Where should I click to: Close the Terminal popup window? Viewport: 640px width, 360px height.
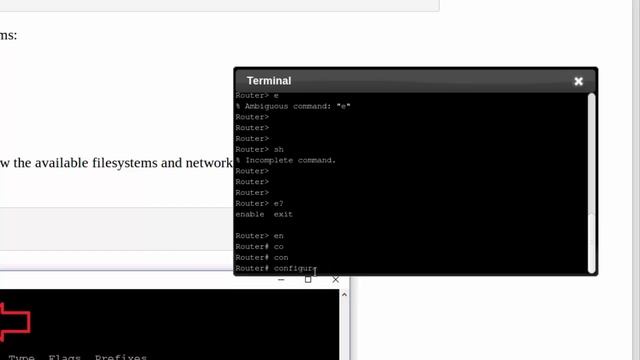point(578,81)
